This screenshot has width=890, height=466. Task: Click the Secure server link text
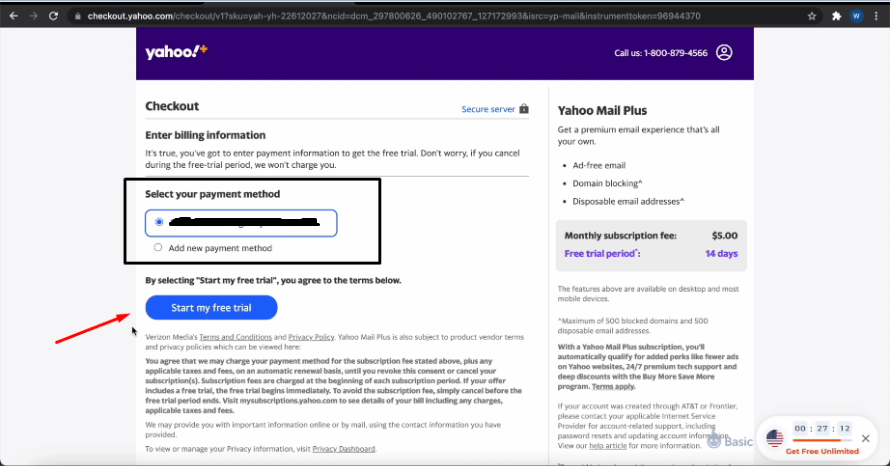tap(488, 109)
